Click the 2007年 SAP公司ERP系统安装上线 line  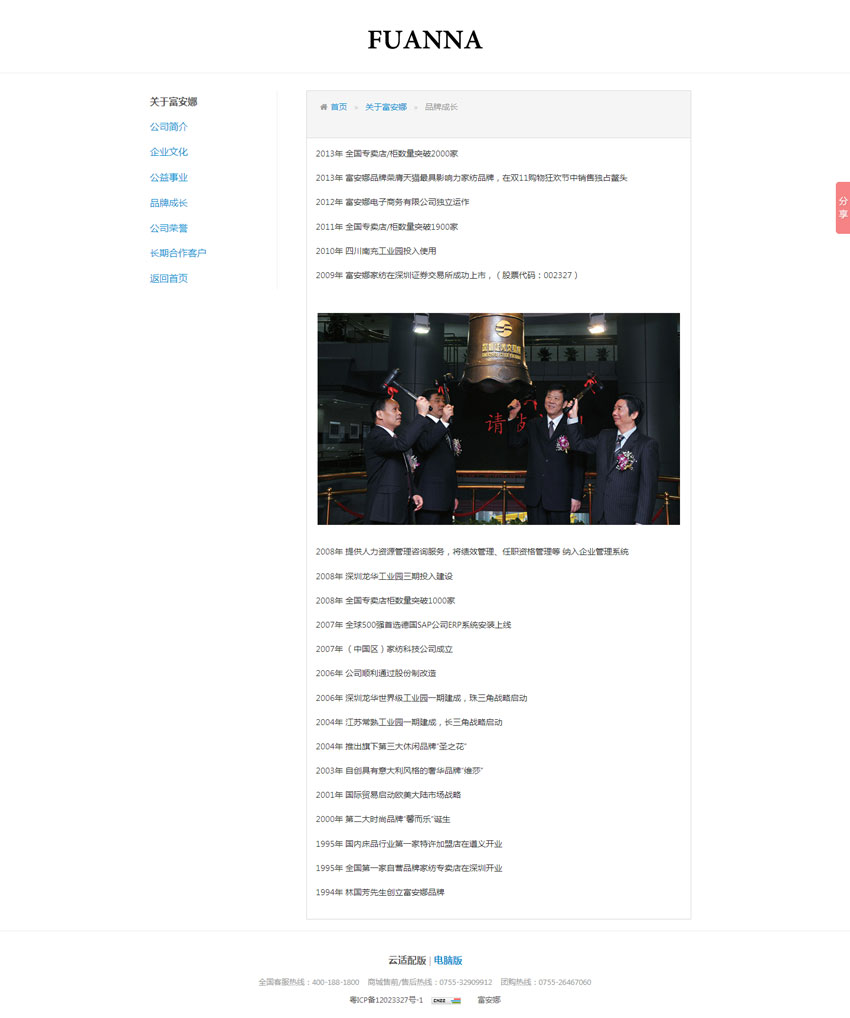[x=414, y=625]
